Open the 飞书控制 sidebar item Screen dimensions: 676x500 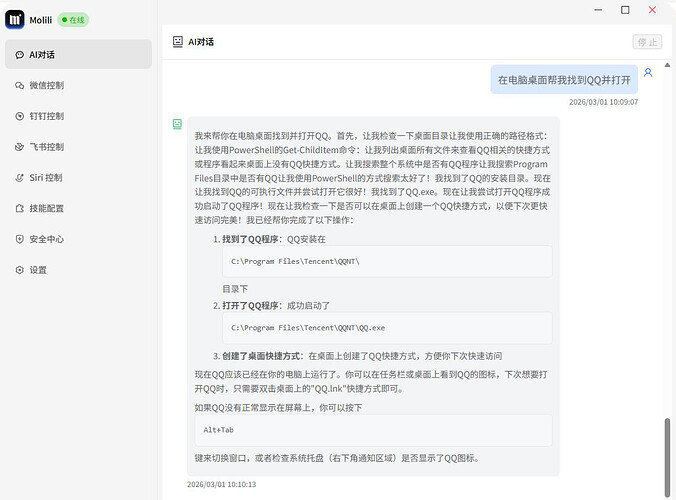click(x=78, y=147)
